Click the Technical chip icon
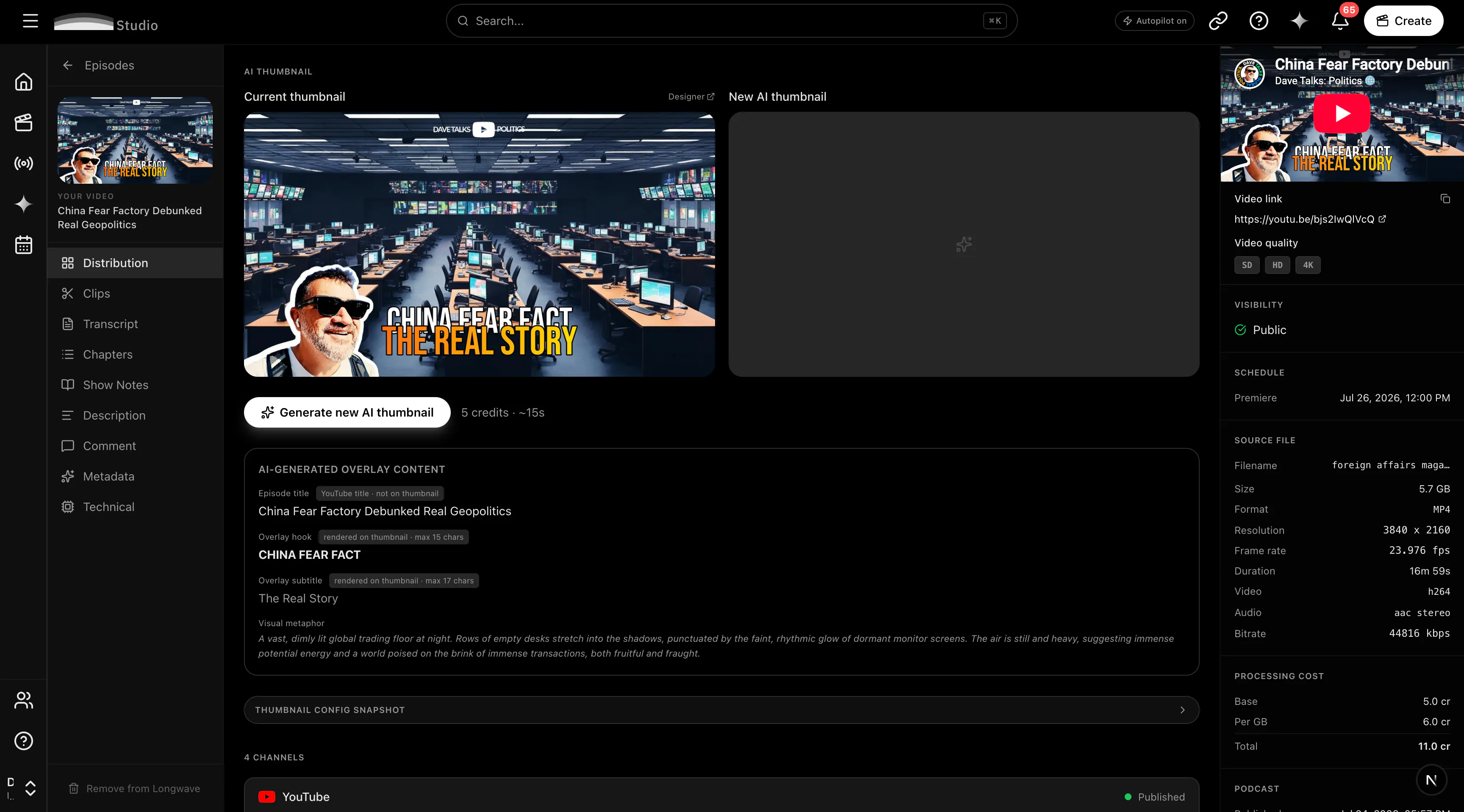Image resolution: width=1464 pixels, height=812 pixels. click(x=68, y=506)
